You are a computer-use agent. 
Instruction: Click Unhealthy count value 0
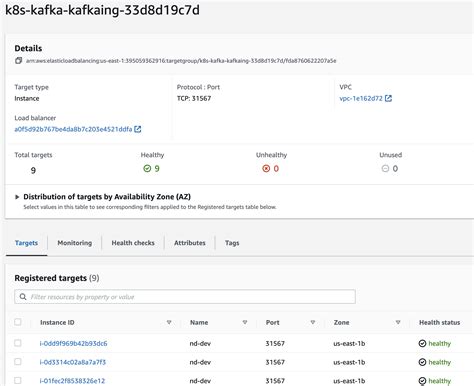276,169
